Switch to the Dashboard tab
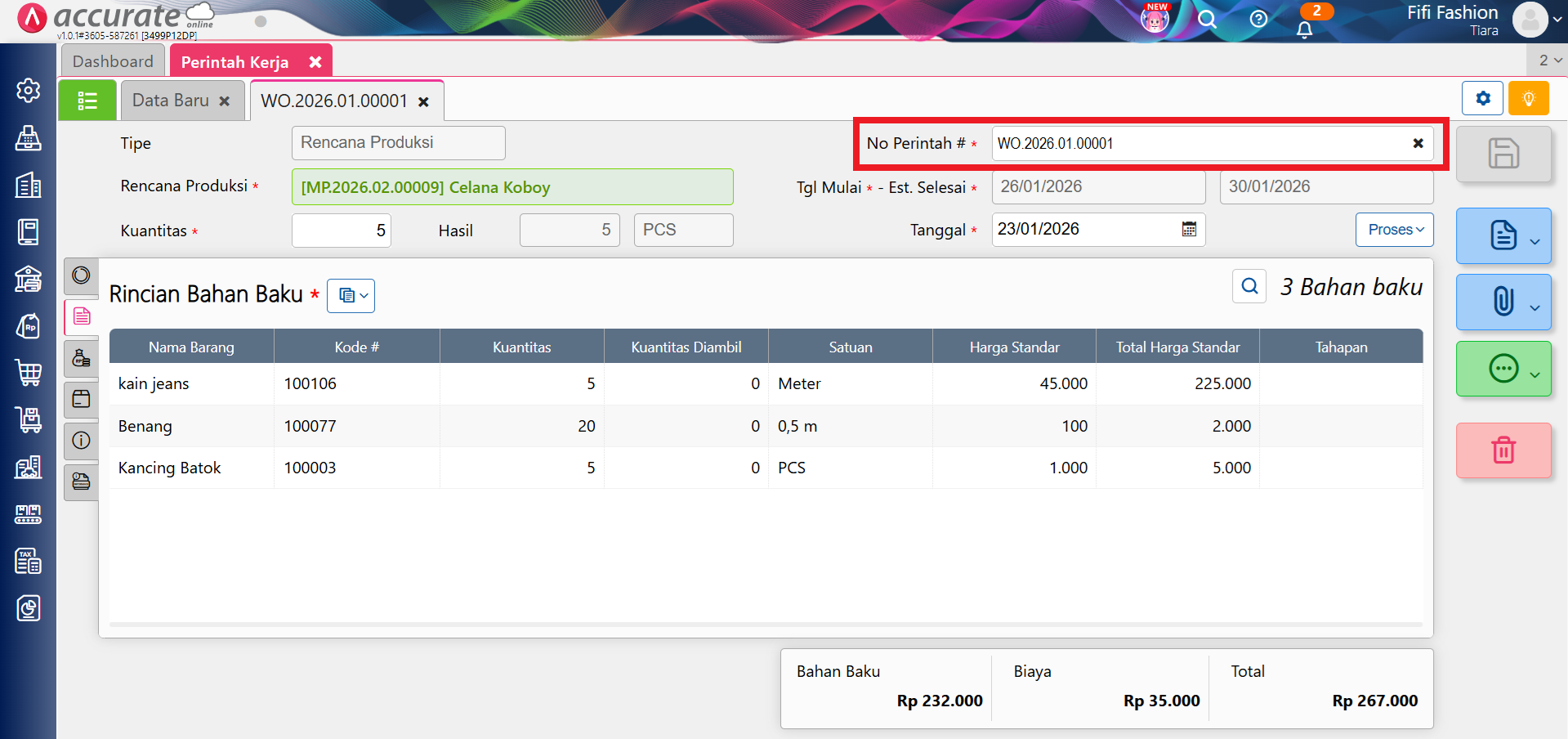This screenshot has width=1568, height=739. coord(113,61)
